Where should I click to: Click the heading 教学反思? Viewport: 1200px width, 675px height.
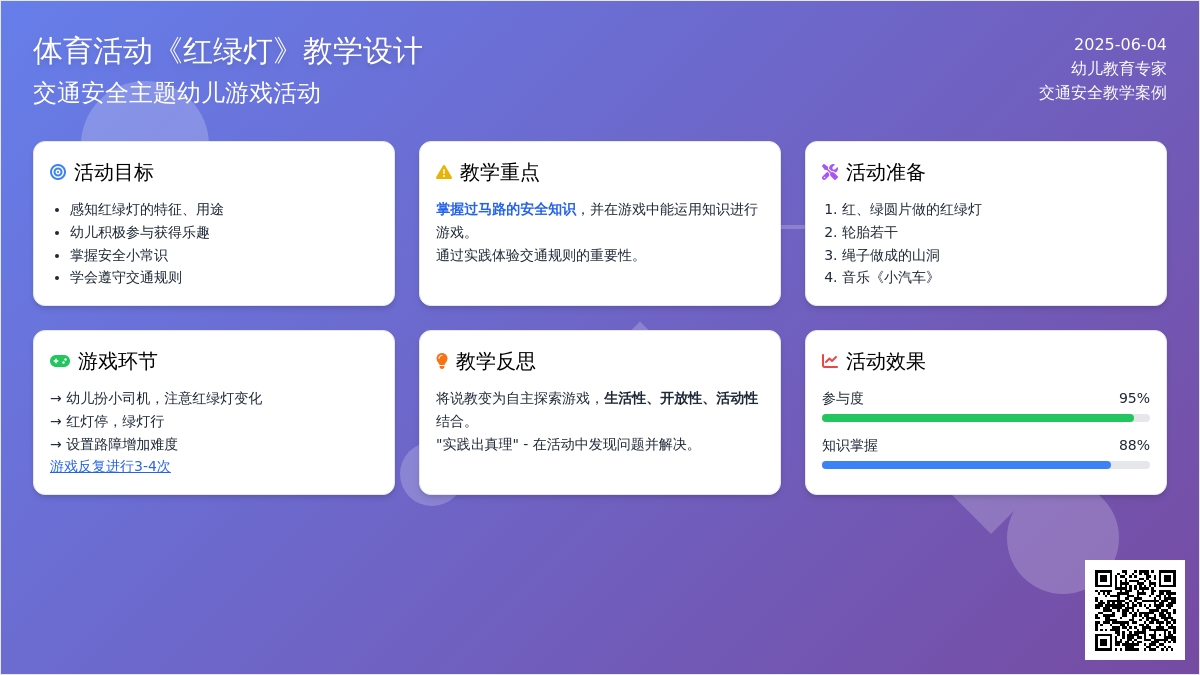496,361
